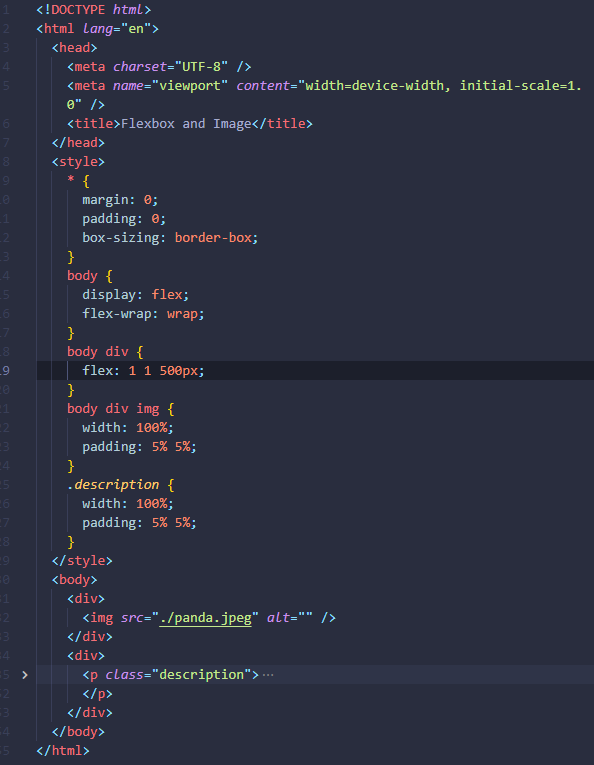
Task: Click the display: flex; declaration
Action: (x=135, y=295)
